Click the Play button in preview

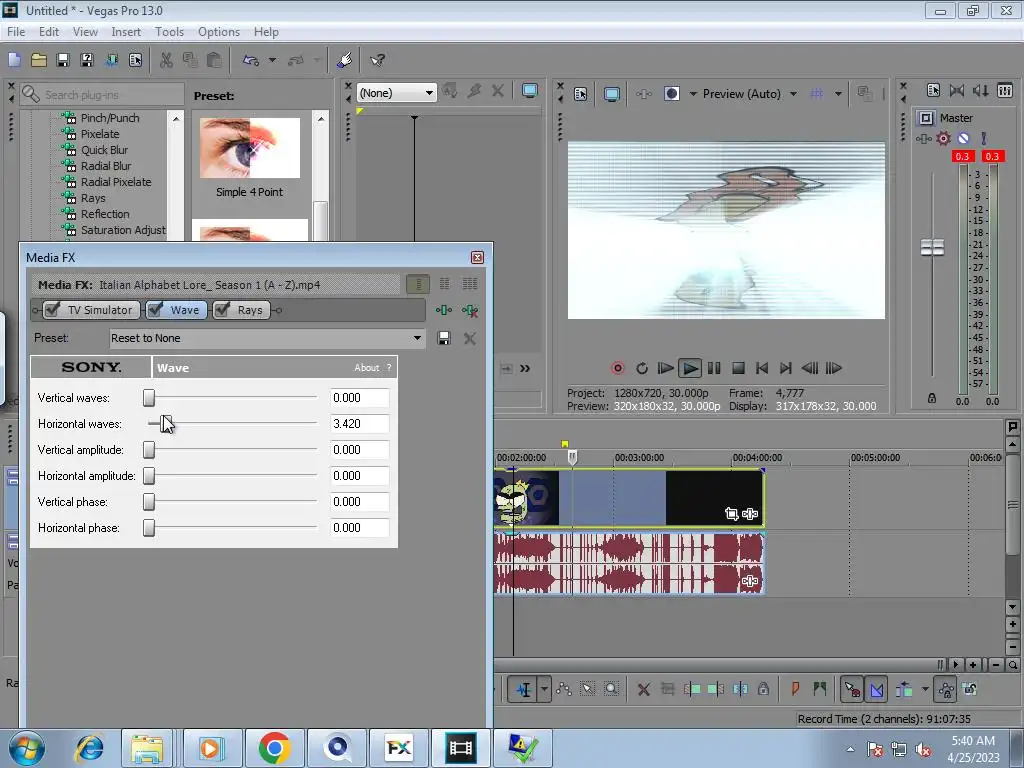pyautogui.click(x=690, y=368)
